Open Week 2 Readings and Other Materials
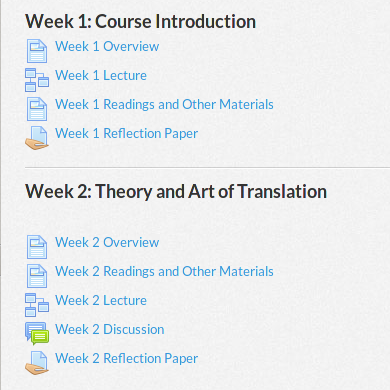 pos(164,271)
